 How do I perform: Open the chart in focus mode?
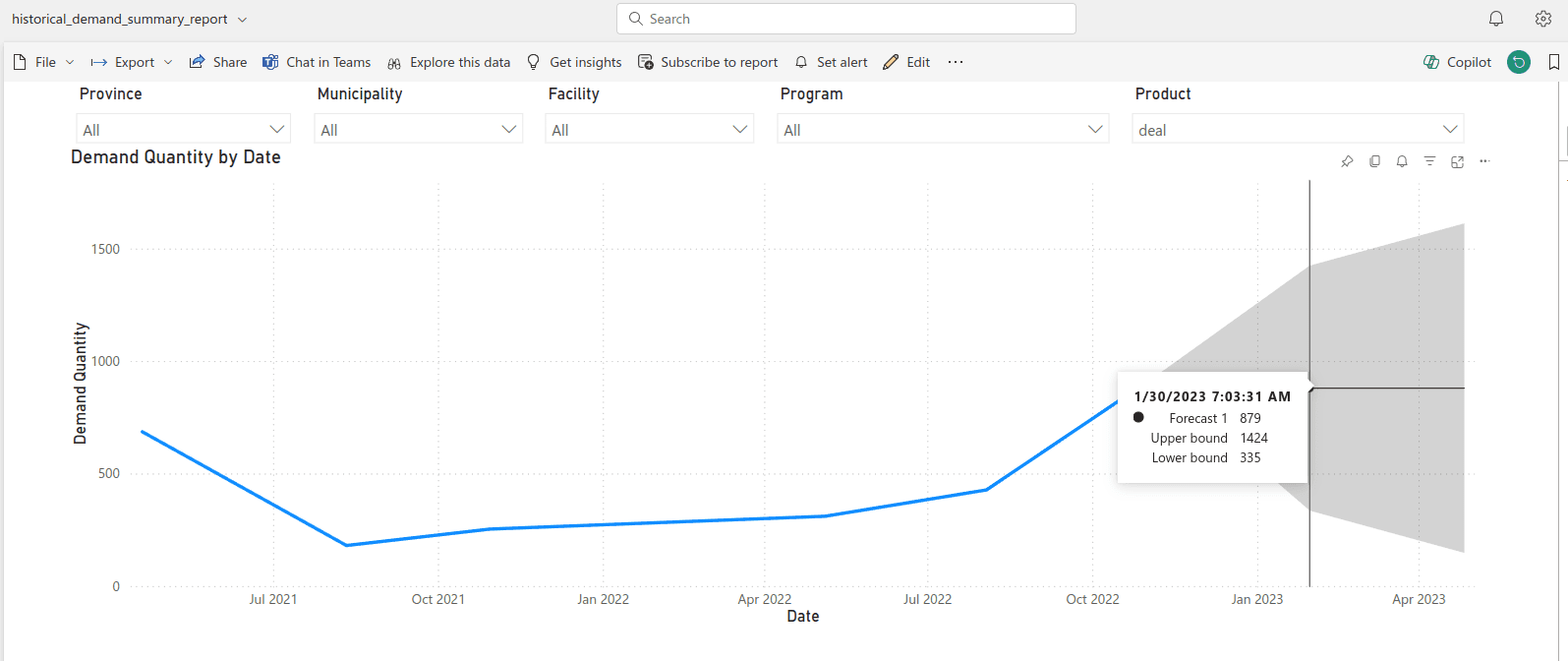(1457, 161)
